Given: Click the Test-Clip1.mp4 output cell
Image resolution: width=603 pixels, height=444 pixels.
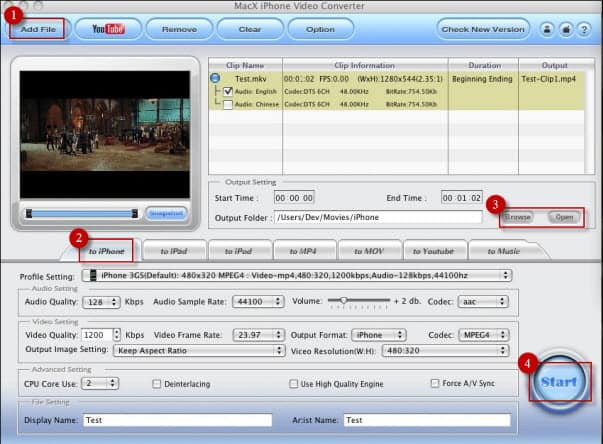Looking at the screenshot, I should click(x=549, y=79).
